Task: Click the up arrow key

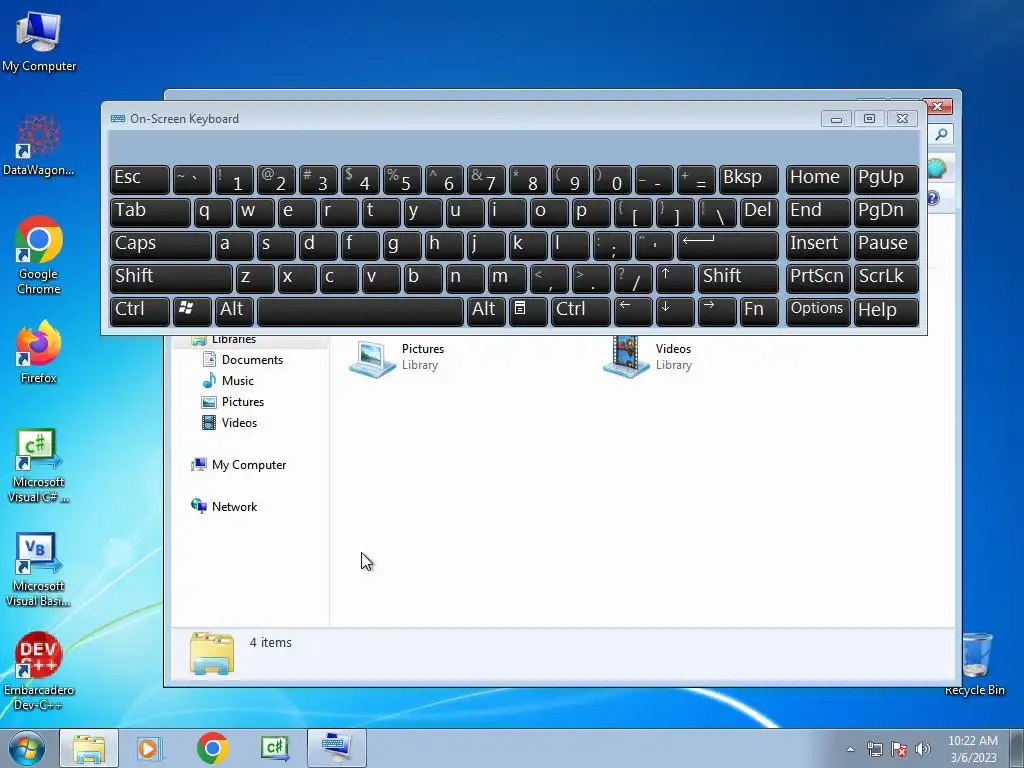Action: (x=675, y=278)
